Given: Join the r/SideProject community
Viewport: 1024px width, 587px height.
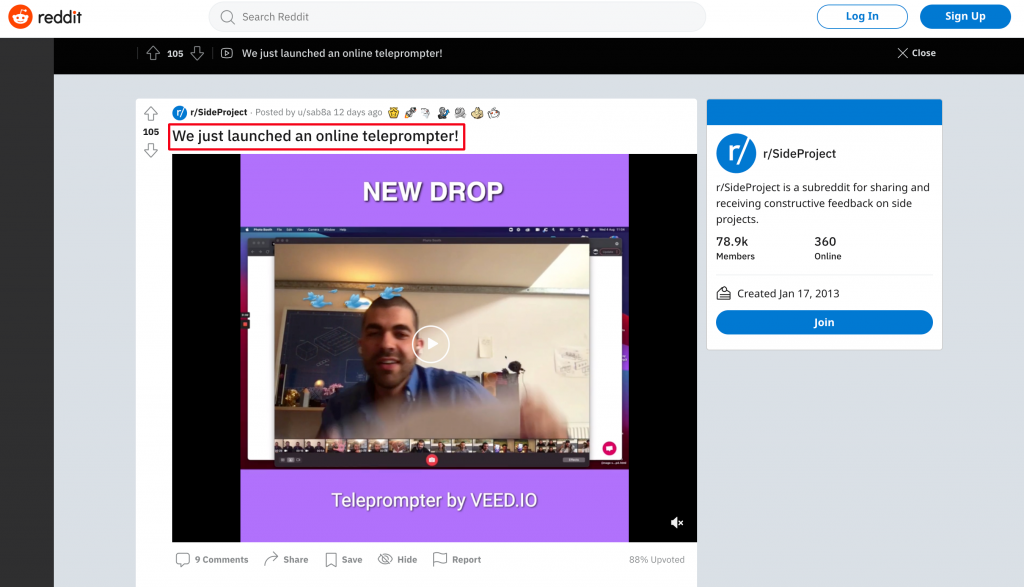Looking at the screenshot, I should [824, 323].
